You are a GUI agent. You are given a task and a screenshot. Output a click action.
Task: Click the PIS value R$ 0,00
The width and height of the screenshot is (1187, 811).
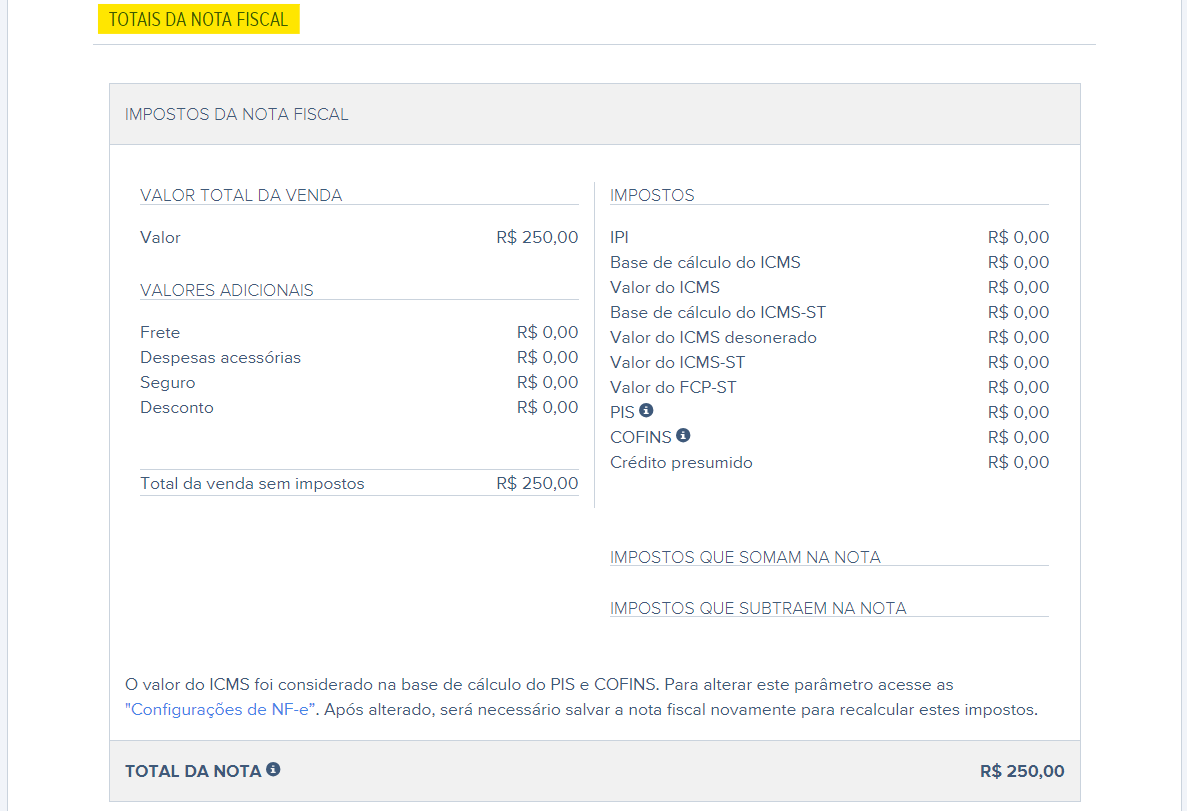click(1018, 413)
